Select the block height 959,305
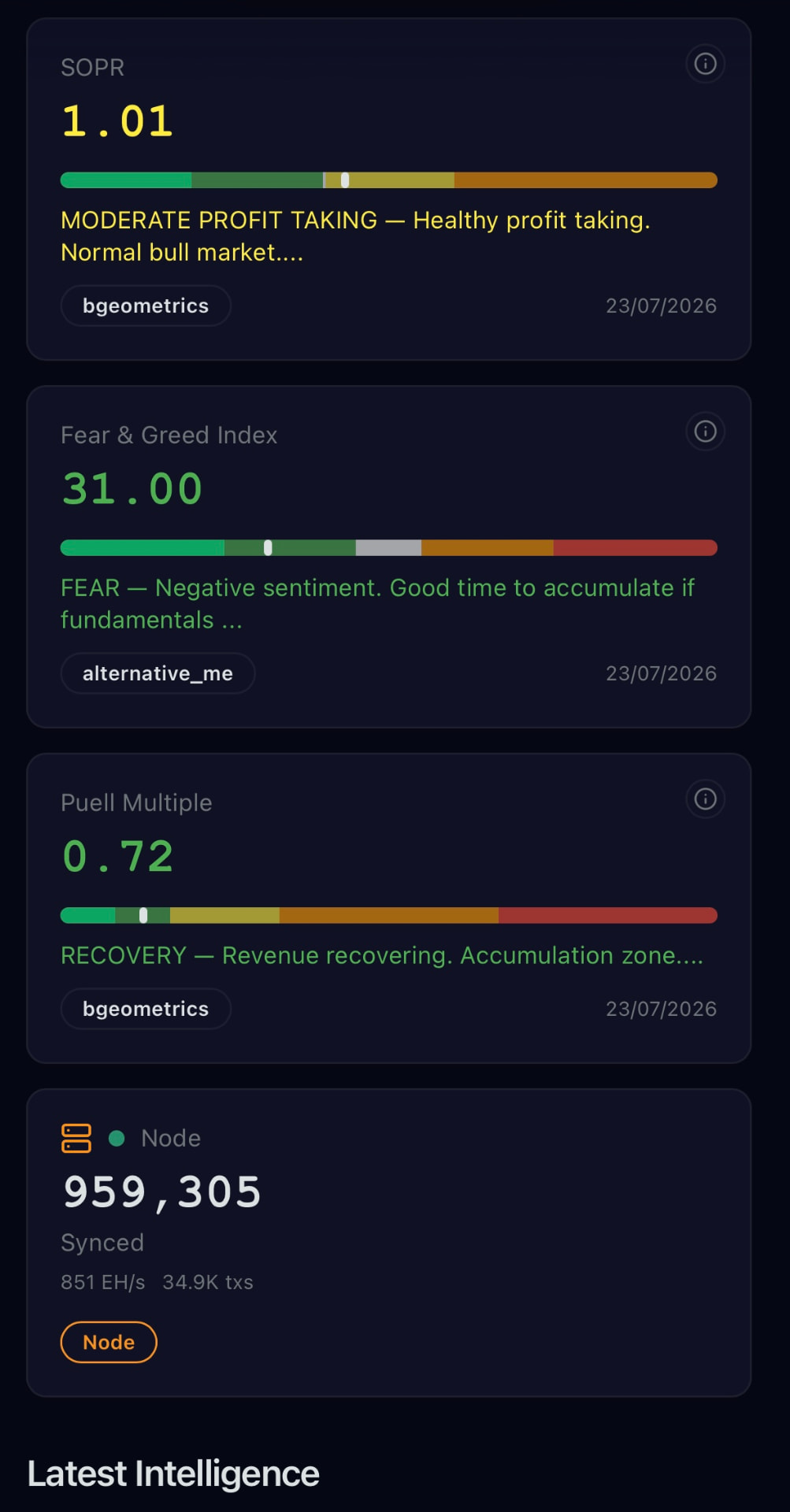Viewport: 790px width, 1512px height. 161,1192
